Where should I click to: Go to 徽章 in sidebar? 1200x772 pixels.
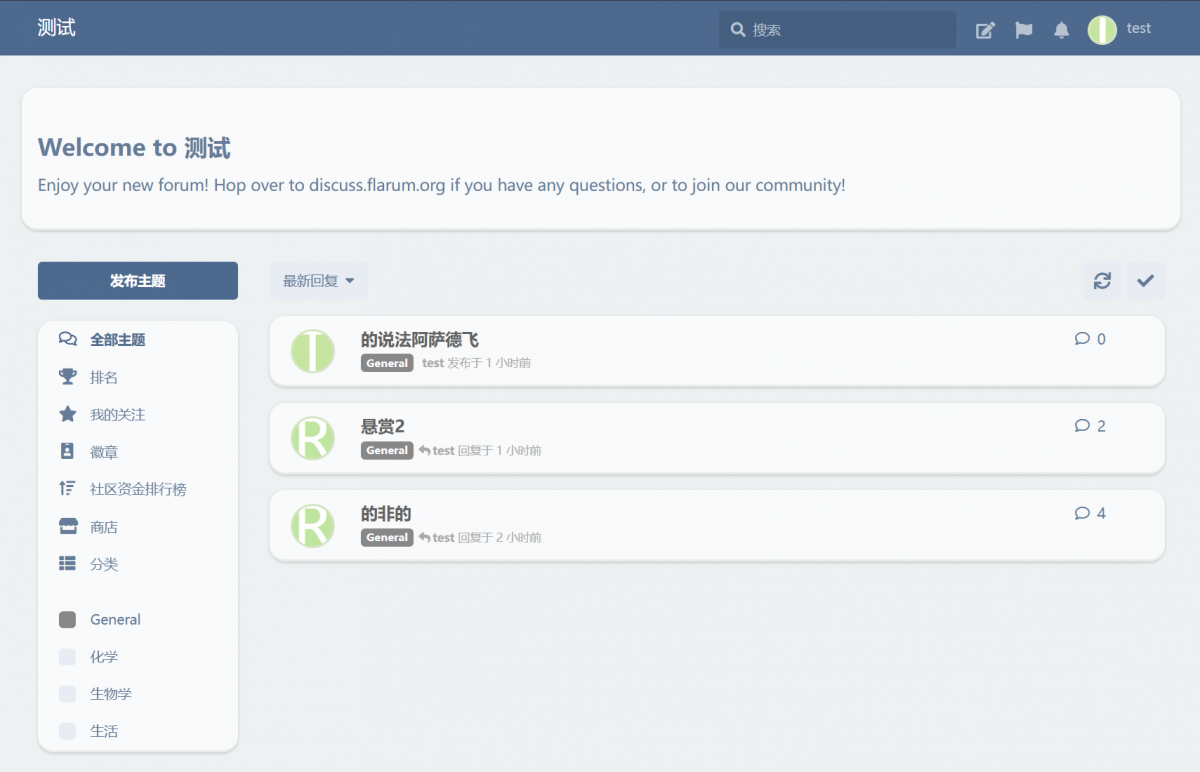point(104,452)
